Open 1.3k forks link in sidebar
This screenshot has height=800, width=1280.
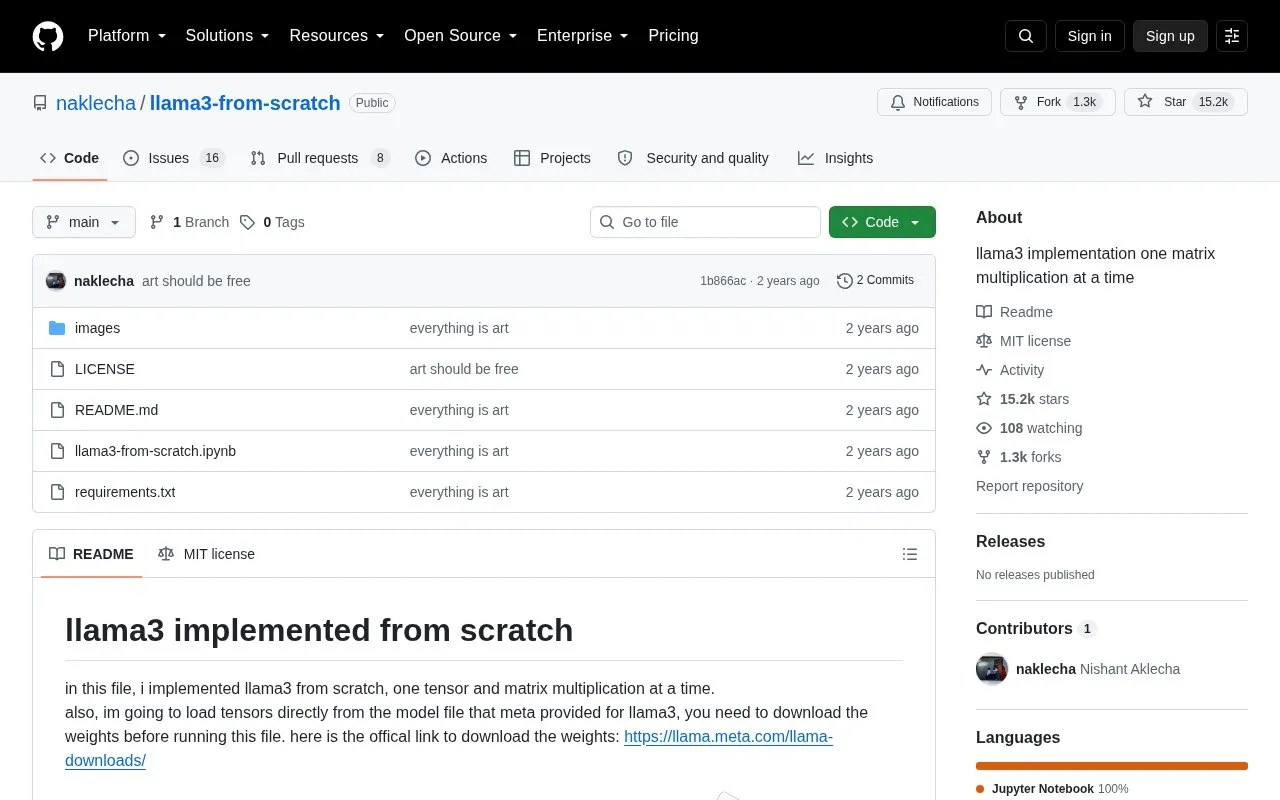coord(1019,457)
